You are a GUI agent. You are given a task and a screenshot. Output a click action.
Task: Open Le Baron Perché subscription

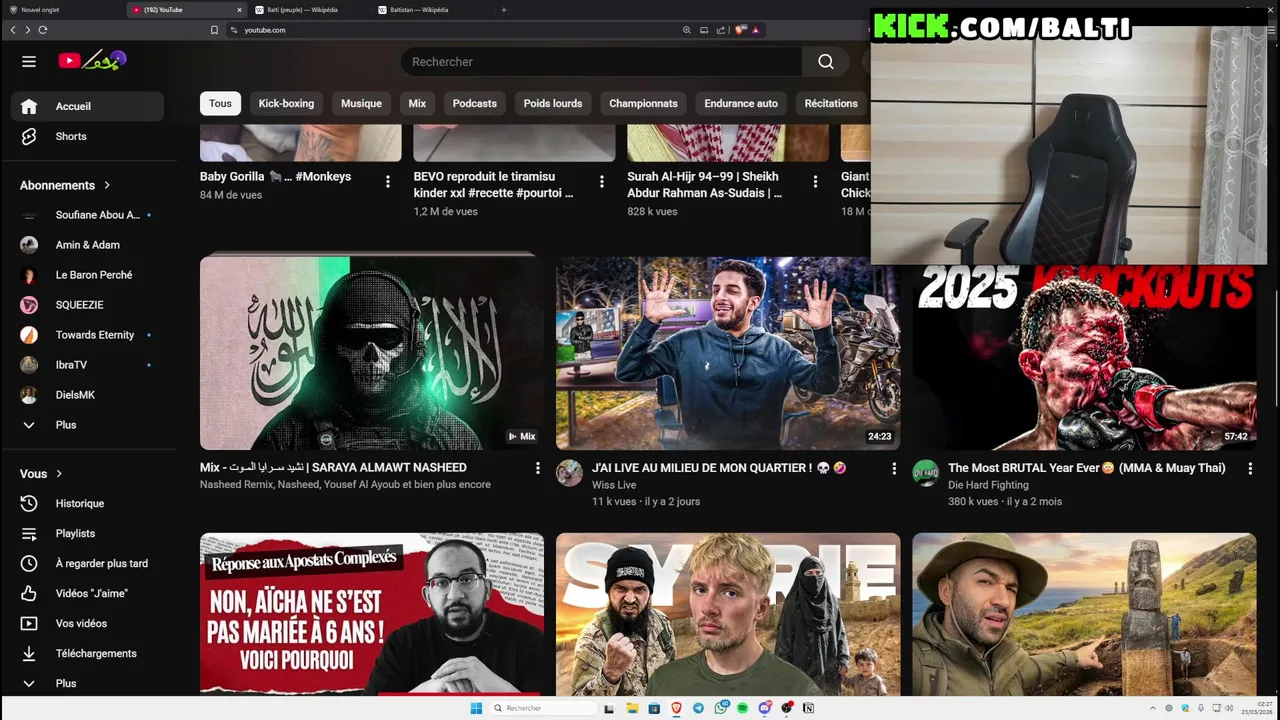click(x=87, y=275)
